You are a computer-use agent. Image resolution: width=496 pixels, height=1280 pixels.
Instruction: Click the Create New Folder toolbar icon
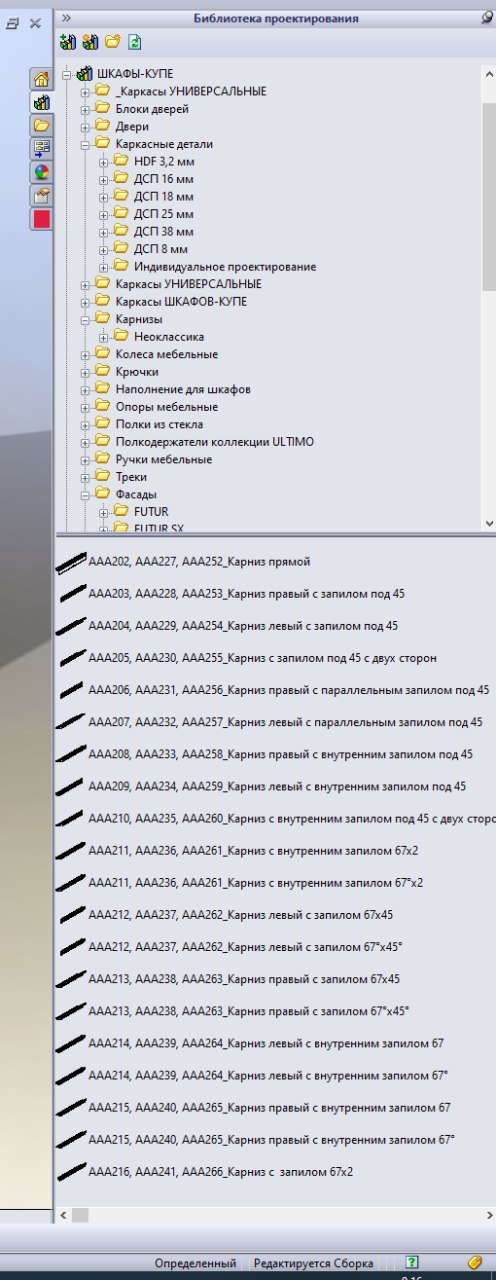(x=113, y=42)
